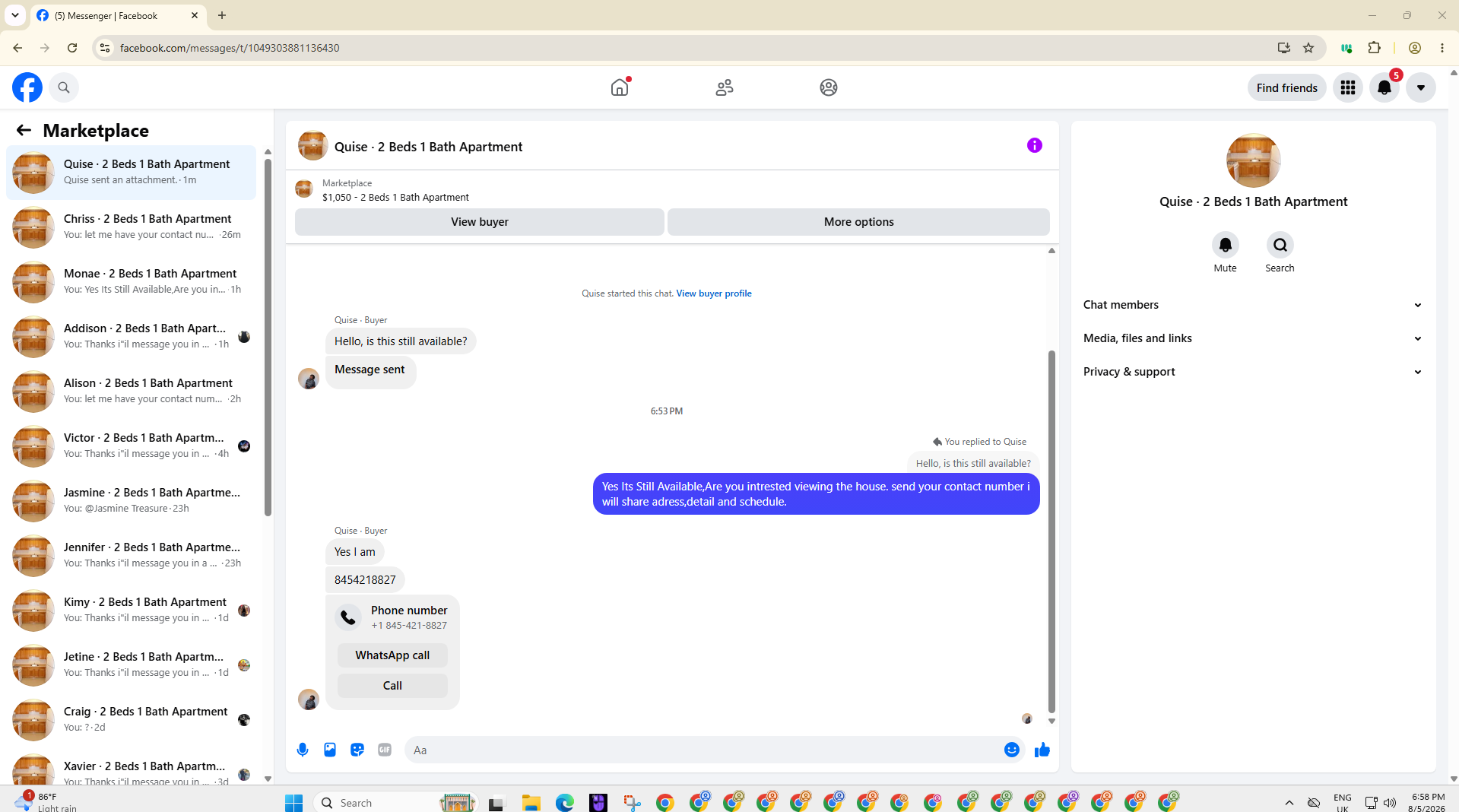Click the listing thumbnail in Marketplace banner
The image size is (1459, 812).
[x=304, y=189]
